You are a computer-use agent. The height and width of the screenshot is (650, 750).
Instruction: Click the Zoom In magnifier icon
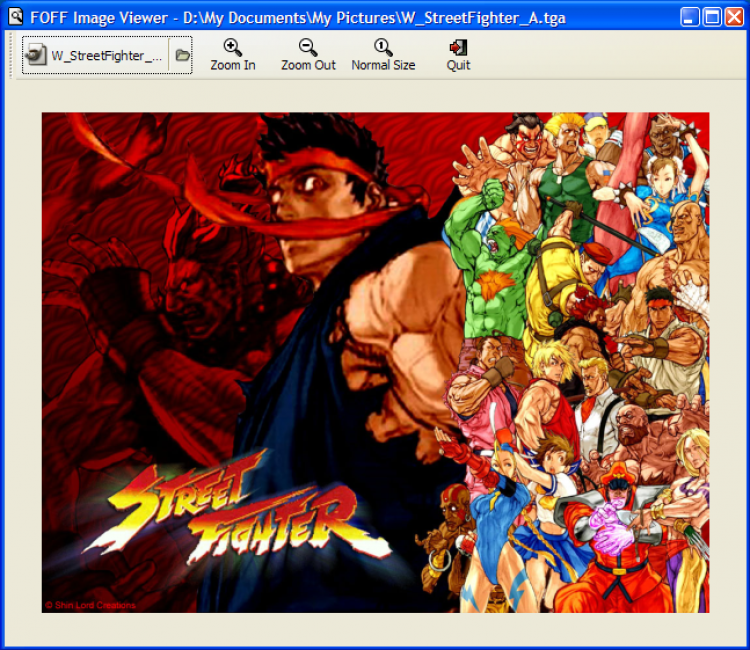(232, 47)
